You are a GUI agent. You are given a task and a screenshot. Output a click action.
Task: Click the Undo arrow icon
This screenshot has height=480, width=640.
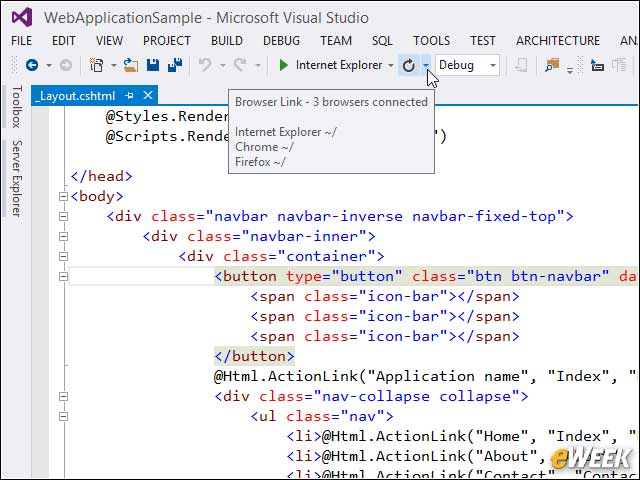click(205, 65)
